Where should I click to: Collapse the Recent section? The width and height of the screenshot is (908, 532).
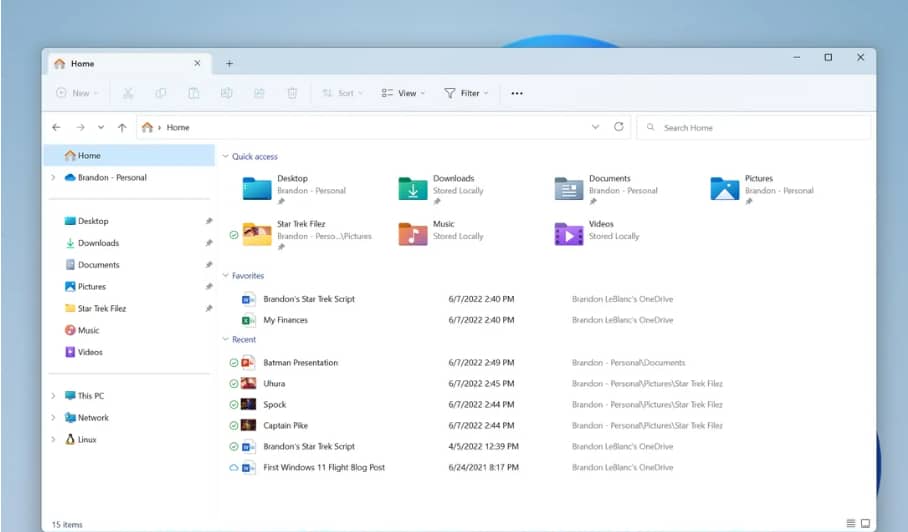226,339
